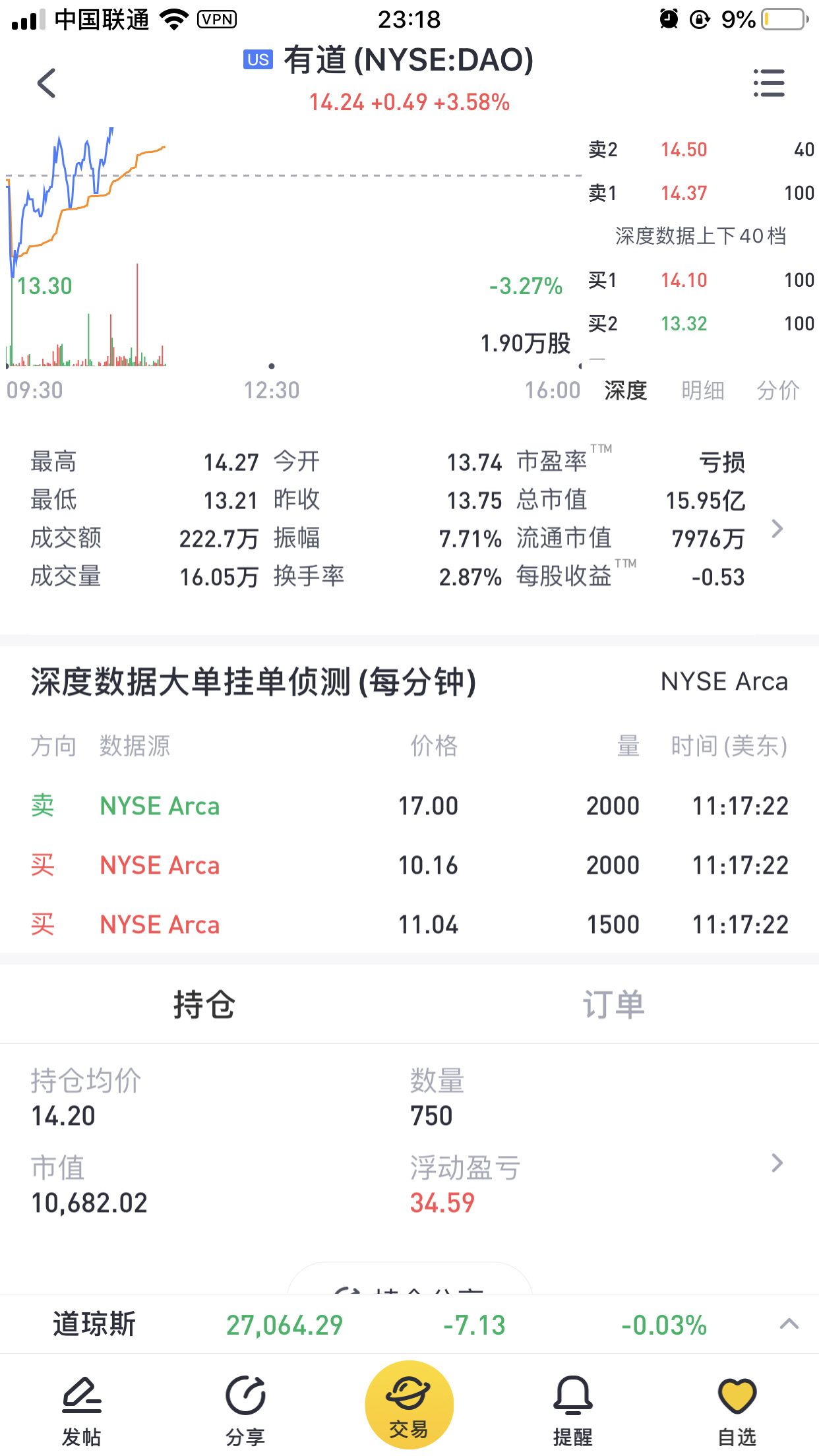Tap the total market cap 15.95亿
The height and width of the screenshot is (1456, 819).
click(706, 501)
